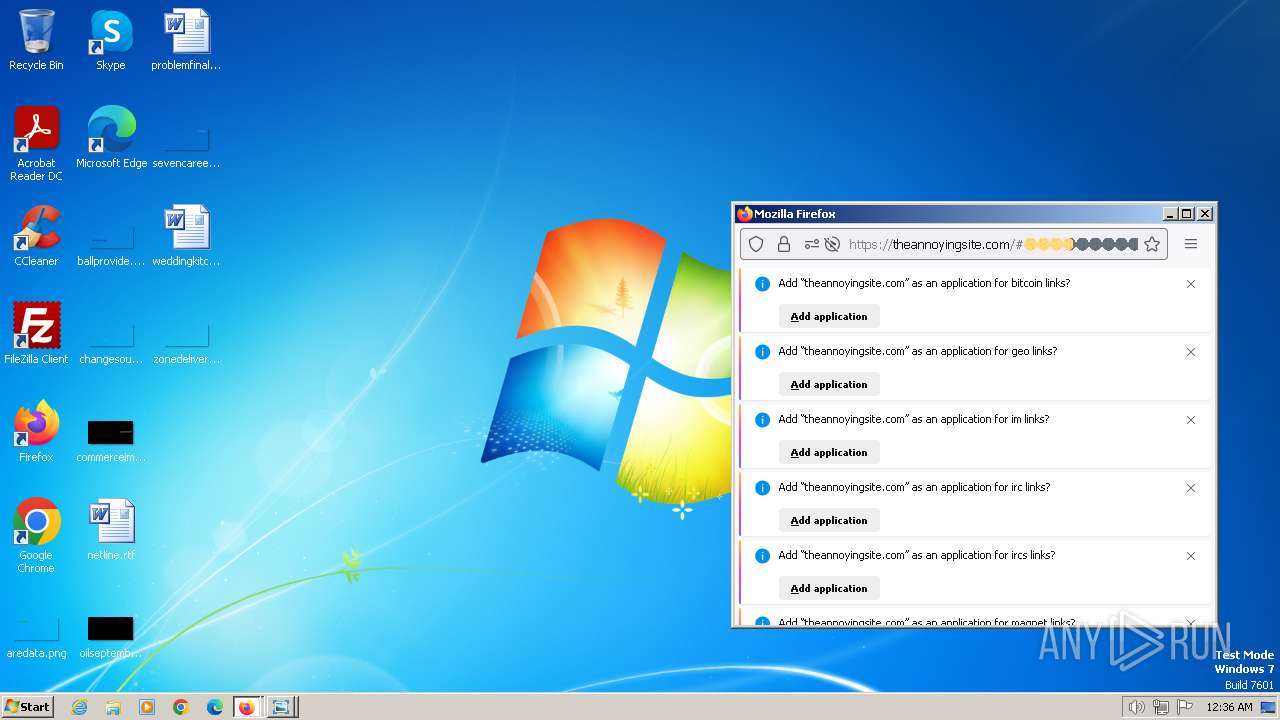Screen dimensions: 1280x720
Task: Bookmark this page with the star icon
Action: [1152, 244]
